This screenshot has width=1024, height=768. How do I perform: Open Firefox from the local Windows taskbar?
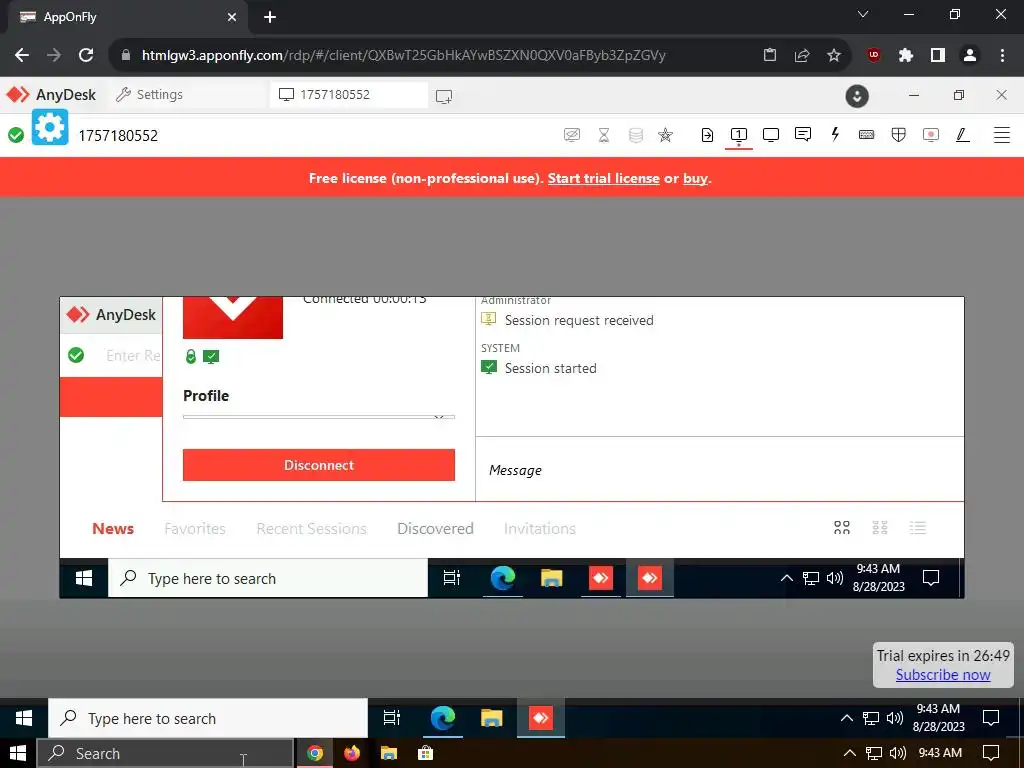click(x=352, y=754)
